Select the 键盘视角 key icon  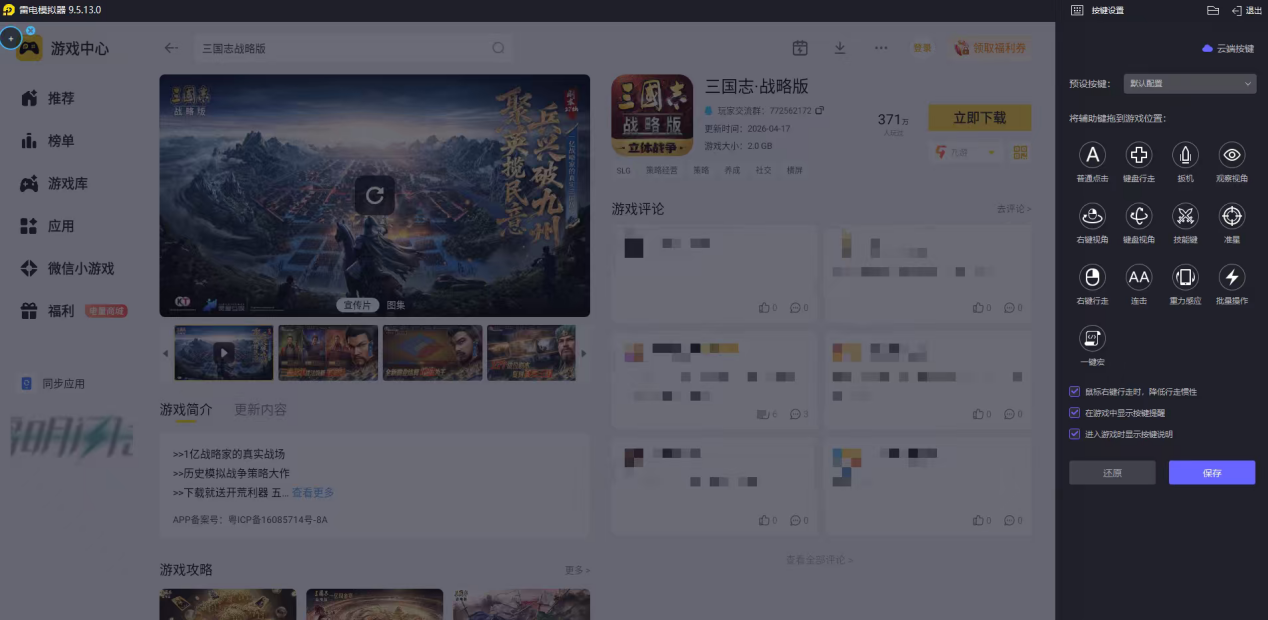(1139, 216)
